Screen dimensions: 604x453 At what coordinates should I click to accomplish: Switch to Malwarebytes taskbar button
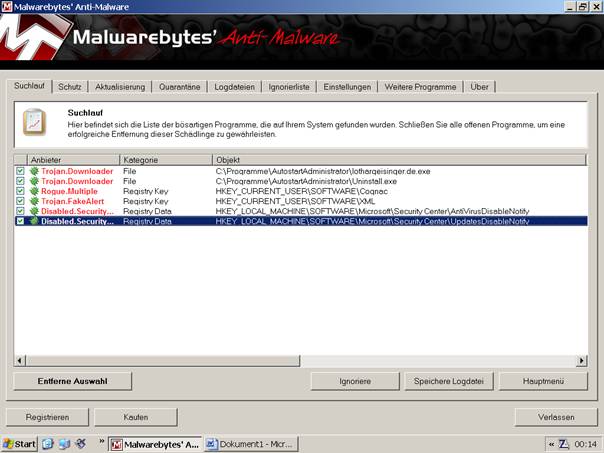point(155,445)
